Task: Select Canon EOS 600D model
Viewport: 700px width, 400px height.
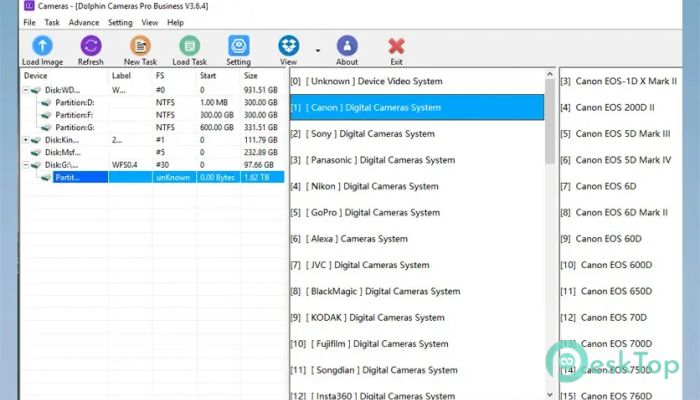Action: click(621, 265)
